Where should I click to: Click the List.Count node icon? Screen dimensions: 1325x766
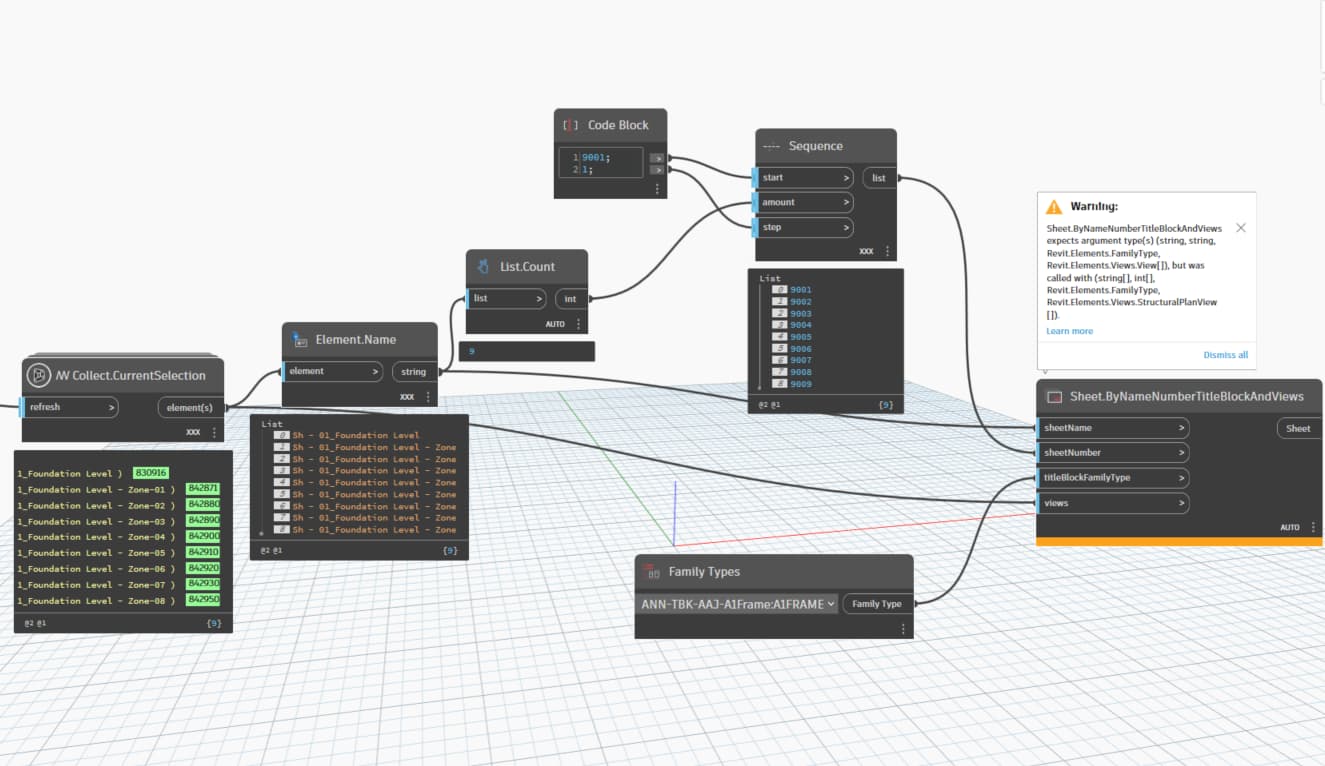pyautogui.click(x=483, y=267)
